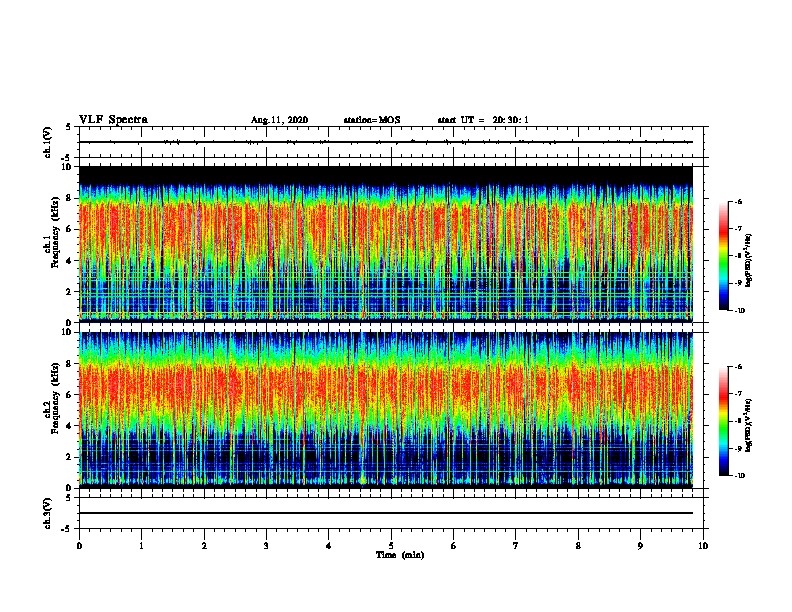The image size is (792, 612).
Task: Click time axis tick label "9"
Action: [640, 546]
